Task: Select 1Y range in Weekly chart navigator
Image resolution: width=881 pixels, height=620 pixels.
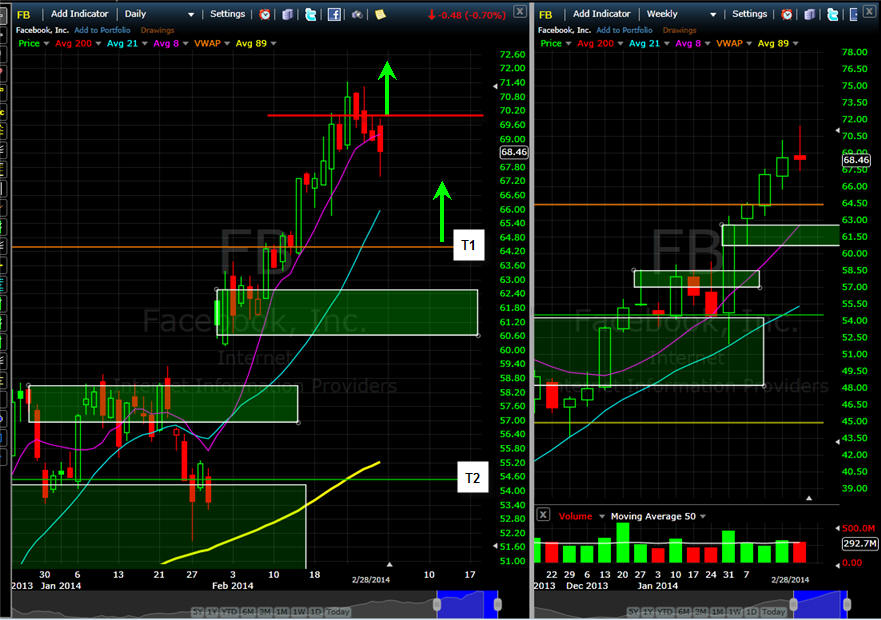Action: pyautogui.click(x=648, y=612)
